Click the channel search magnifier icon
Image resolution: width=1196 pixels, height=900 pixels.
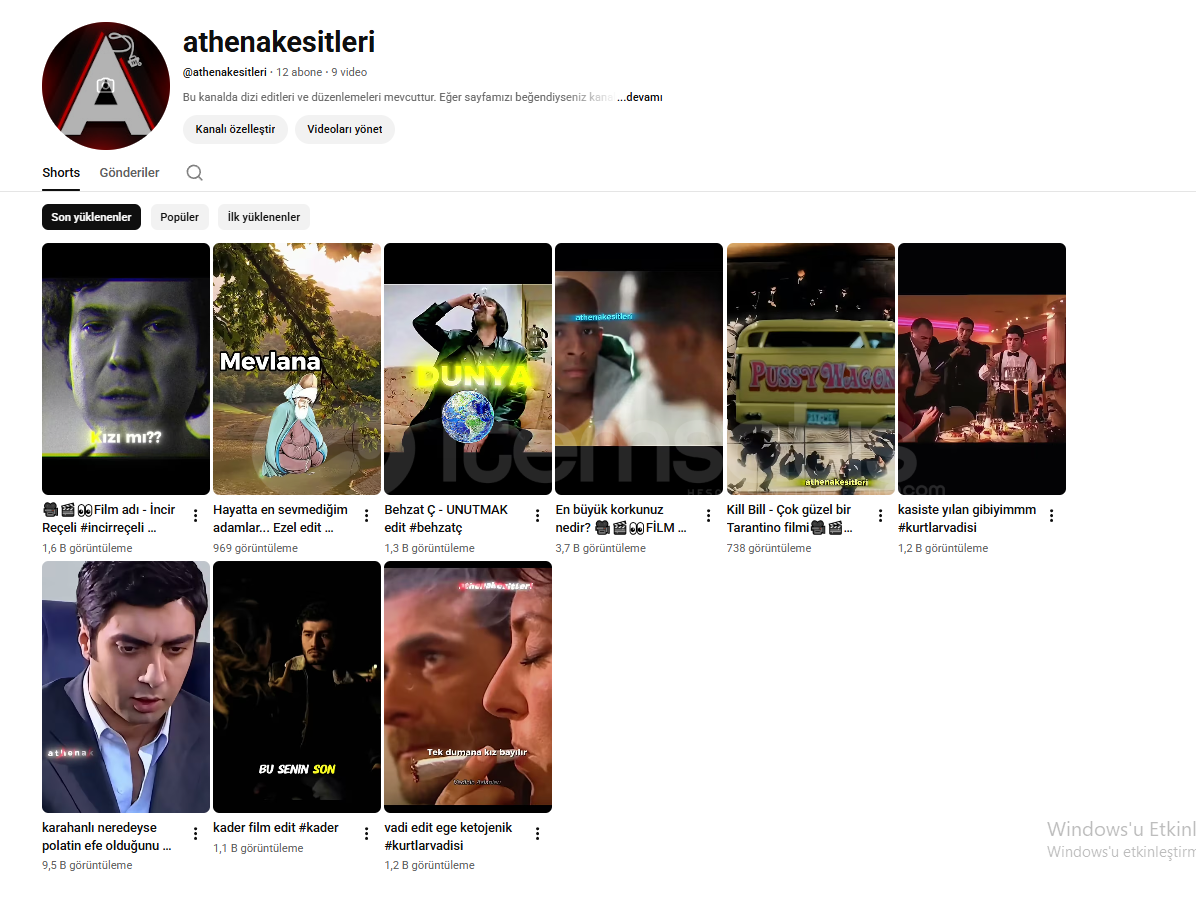tap(195, 172)
